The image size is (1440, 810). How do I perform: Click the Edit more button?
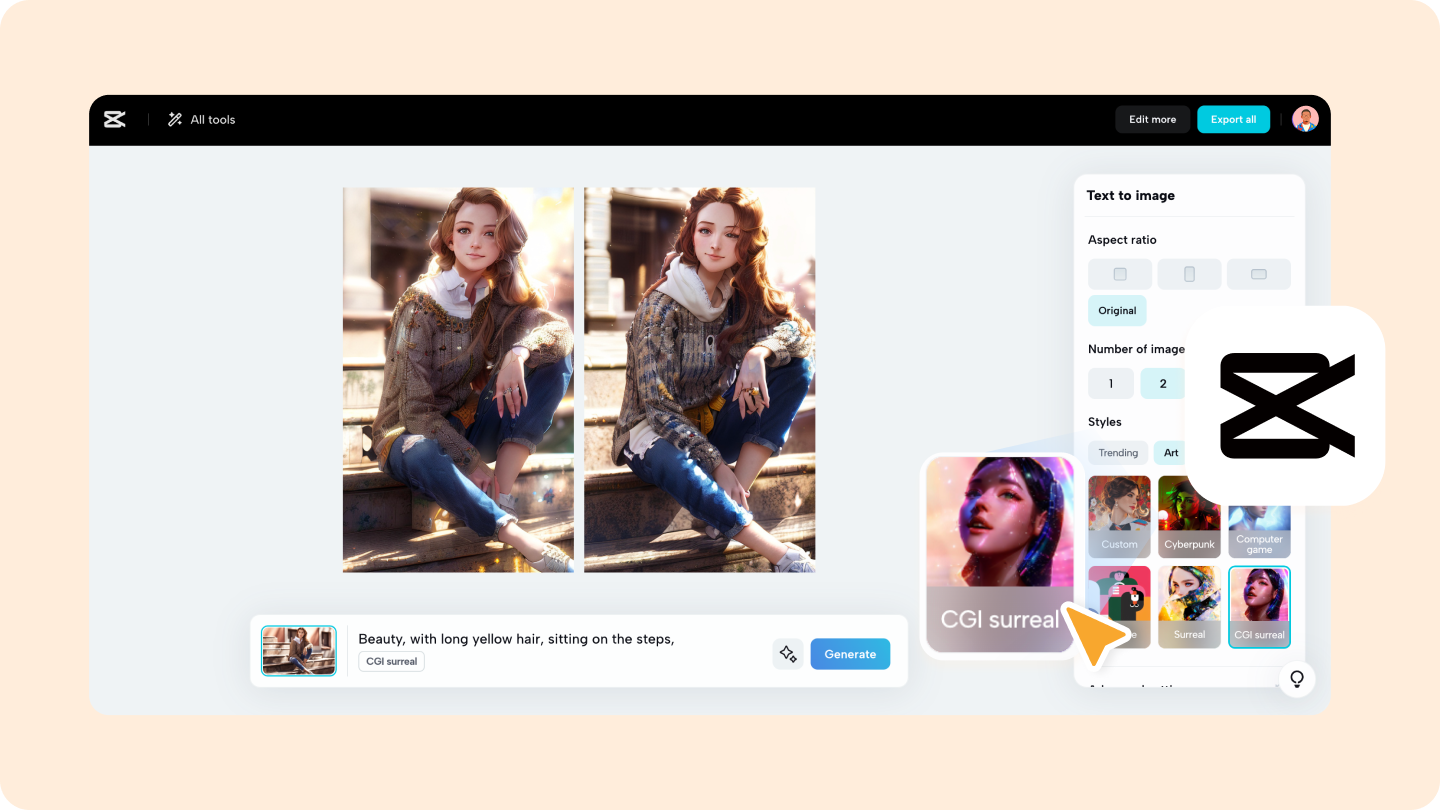pos(1153,120)
